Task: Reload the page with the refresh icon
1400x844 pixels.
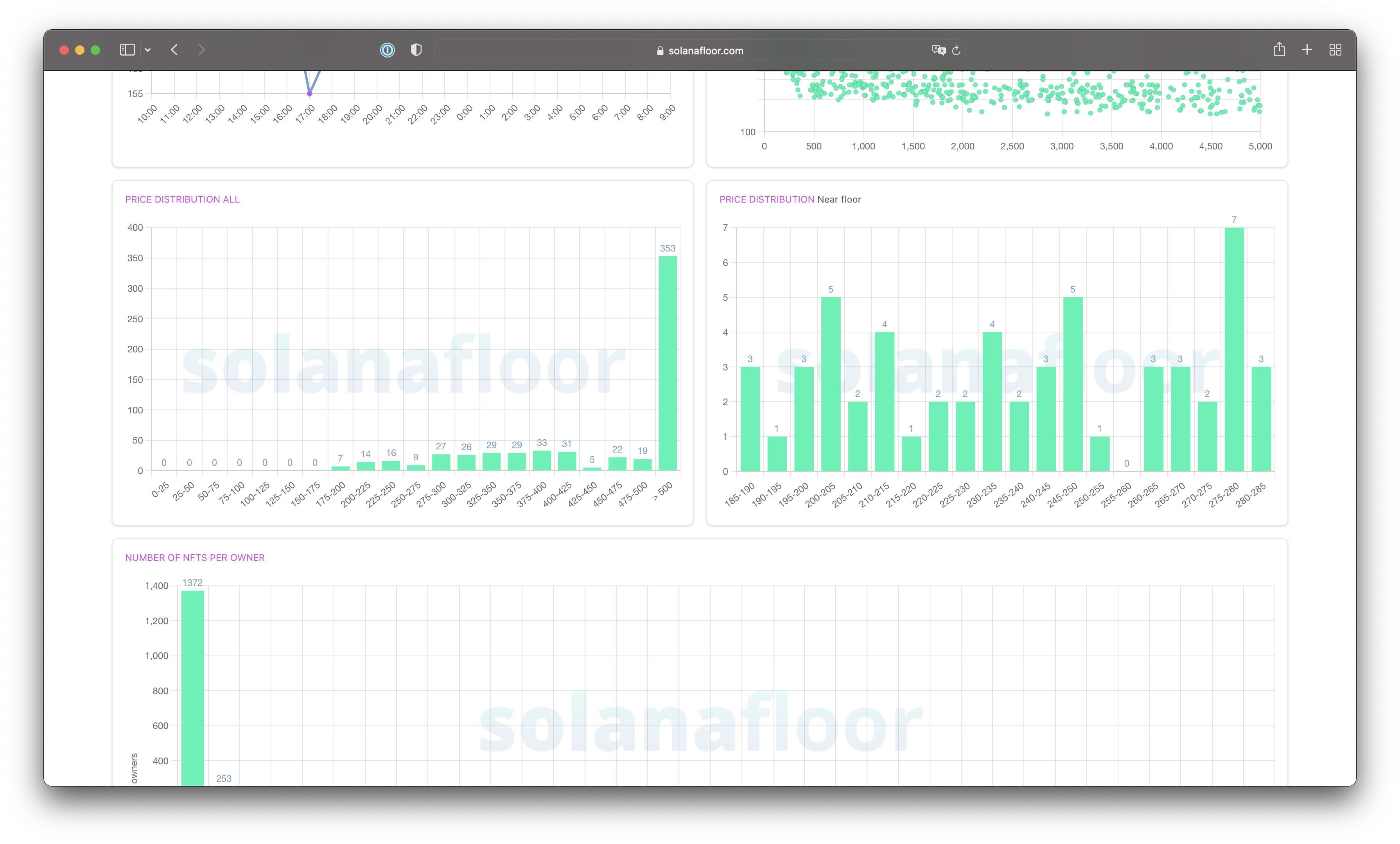Action: pos(956,50)
